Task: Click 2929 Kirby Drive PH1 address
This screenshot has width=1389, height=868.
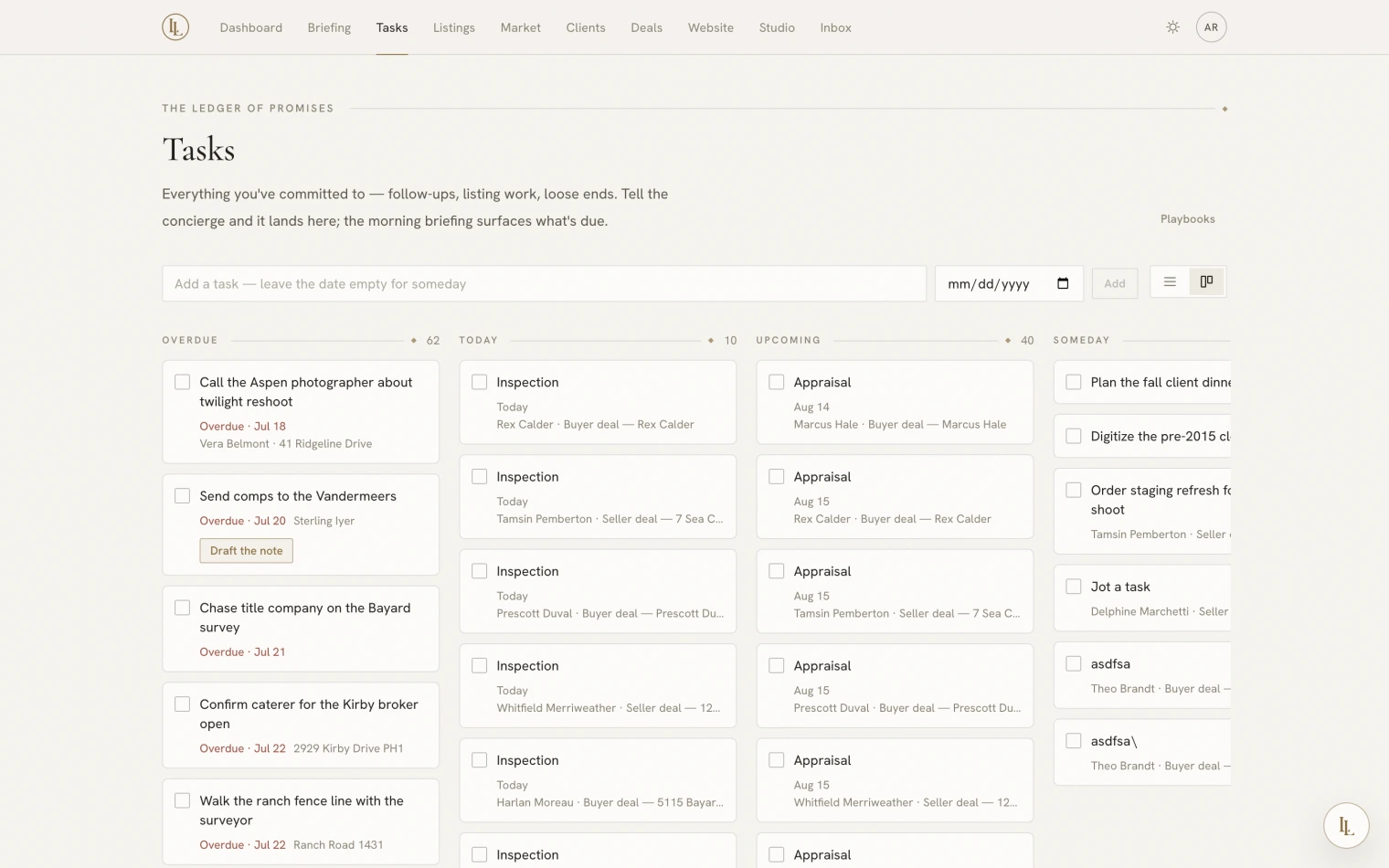Action: (348, 748)
